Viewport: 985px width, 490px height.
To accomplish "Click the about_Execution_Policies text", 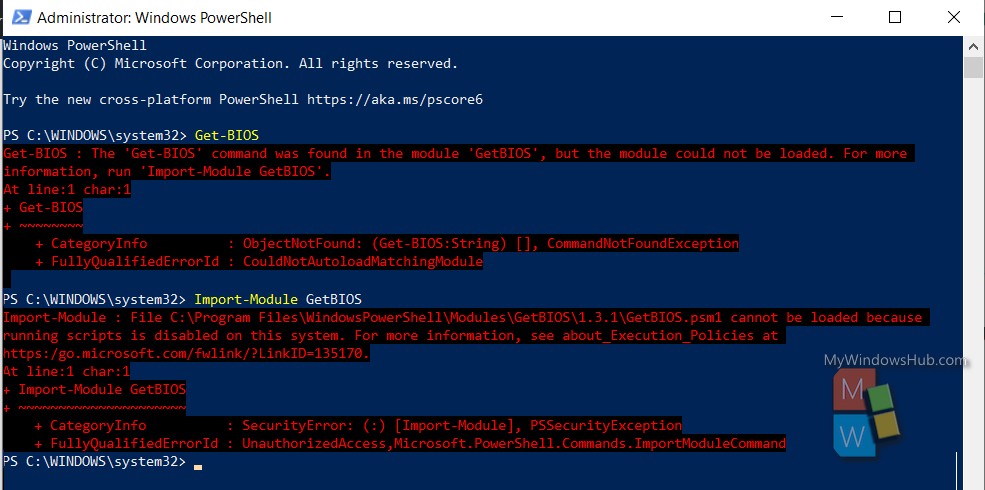I will click(658, 335).
